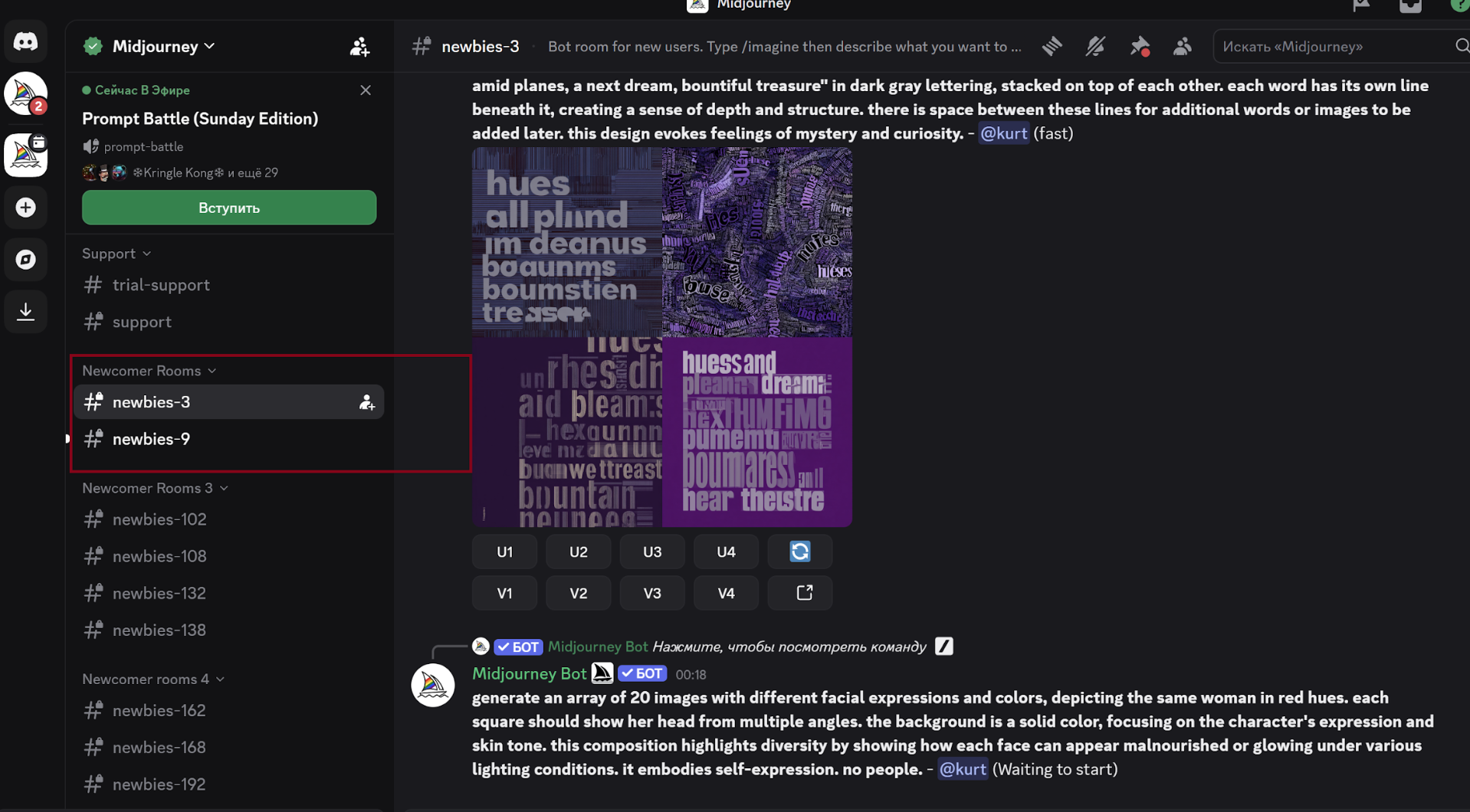
Task: Click the U1 upscale button
Action: pyautogui.click(x=504, y=552)
